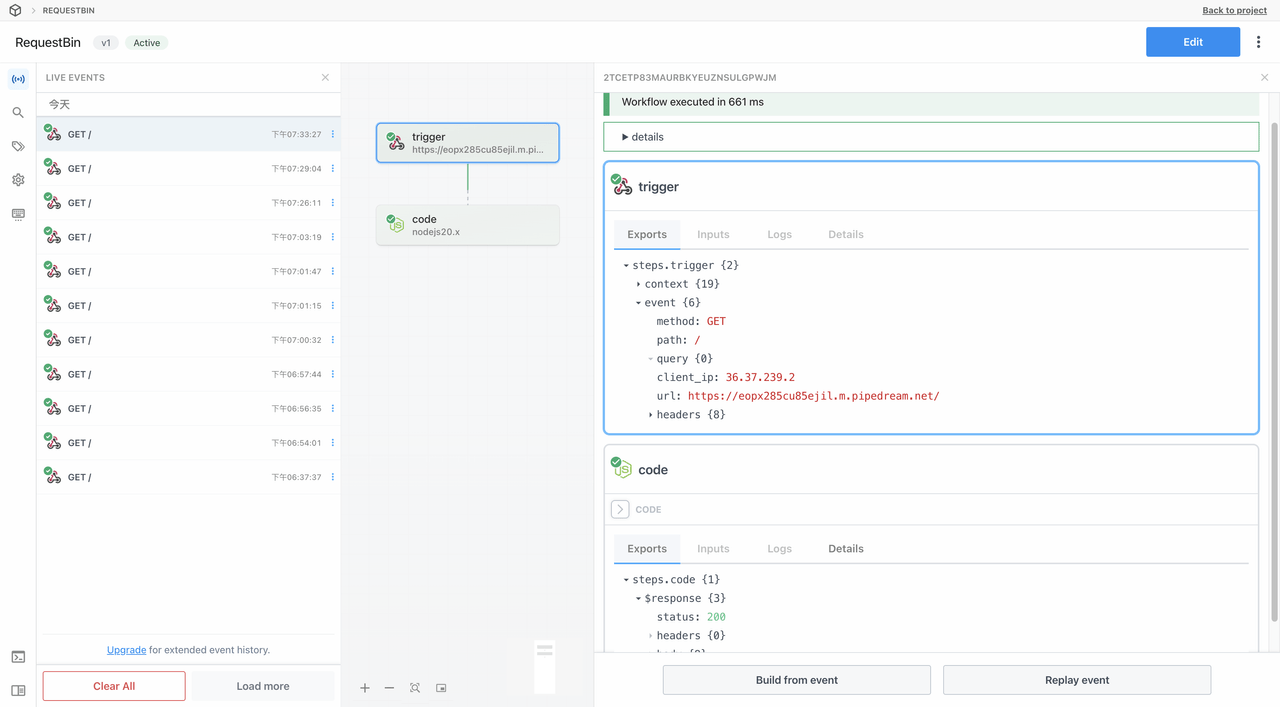The width and height of the screenshot is (1280, 707).
Task: Click the Upgrade link for event history
Action: pyautogui.click(x=126, y=650)
